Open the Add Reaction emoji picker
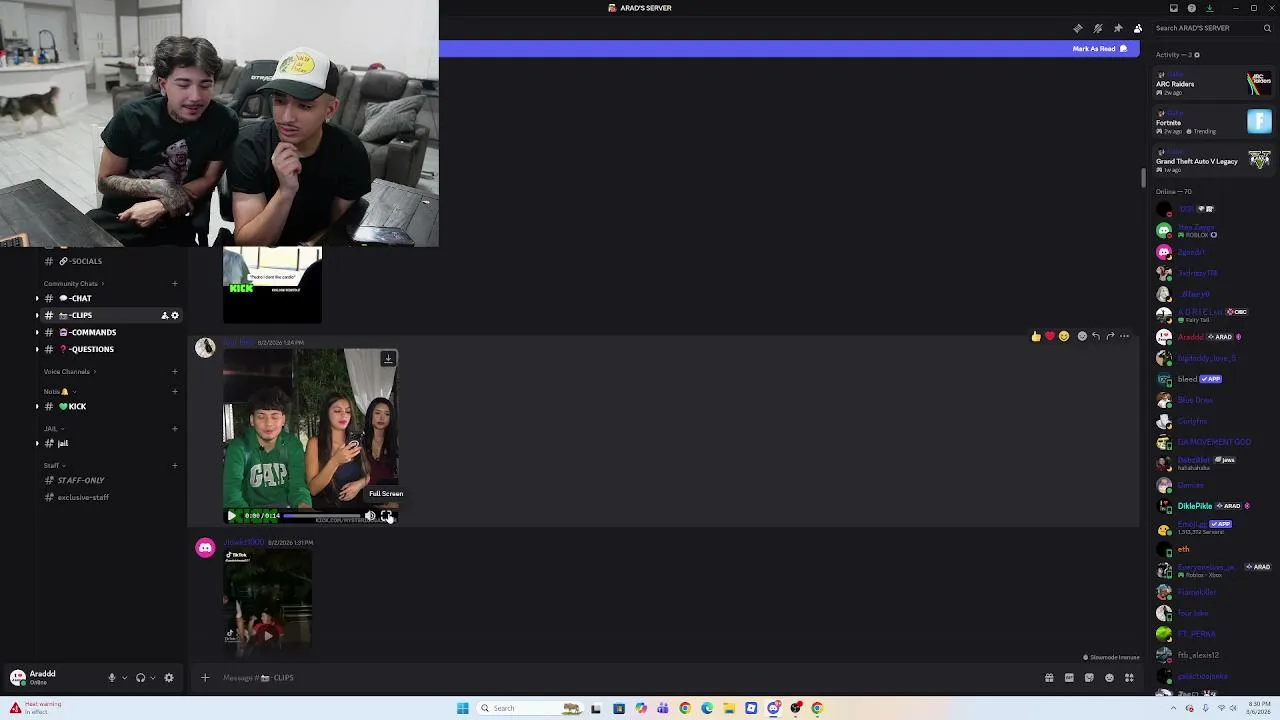Viewport: 1280px width, 720px height. tap(1082, 336)
